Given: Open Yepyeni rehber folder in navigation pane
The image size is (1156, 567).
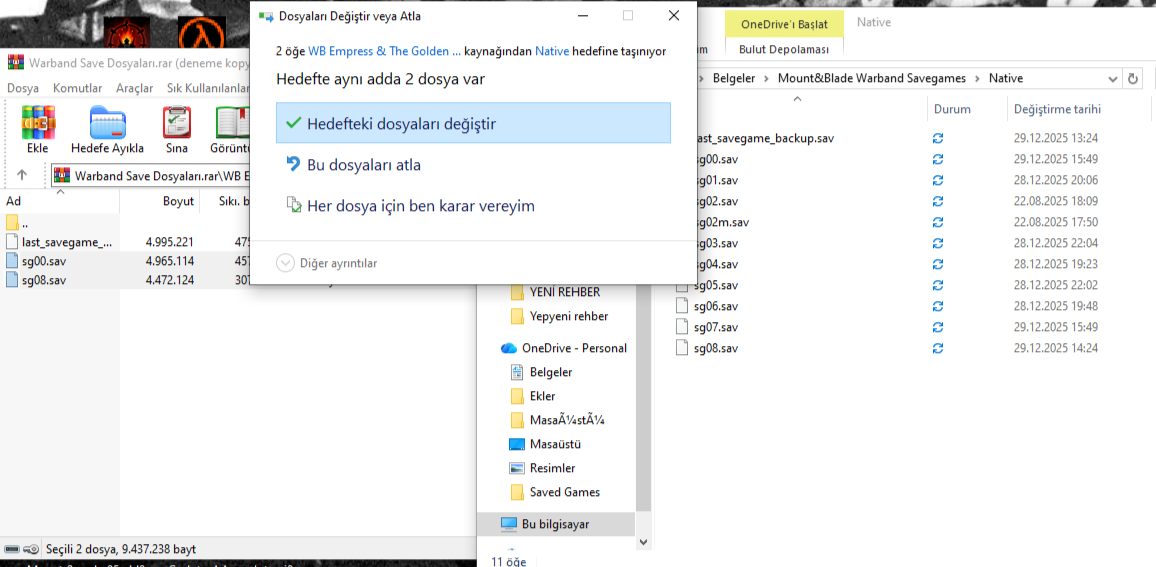Looking at the screenshot, I should tap(560, 316).
